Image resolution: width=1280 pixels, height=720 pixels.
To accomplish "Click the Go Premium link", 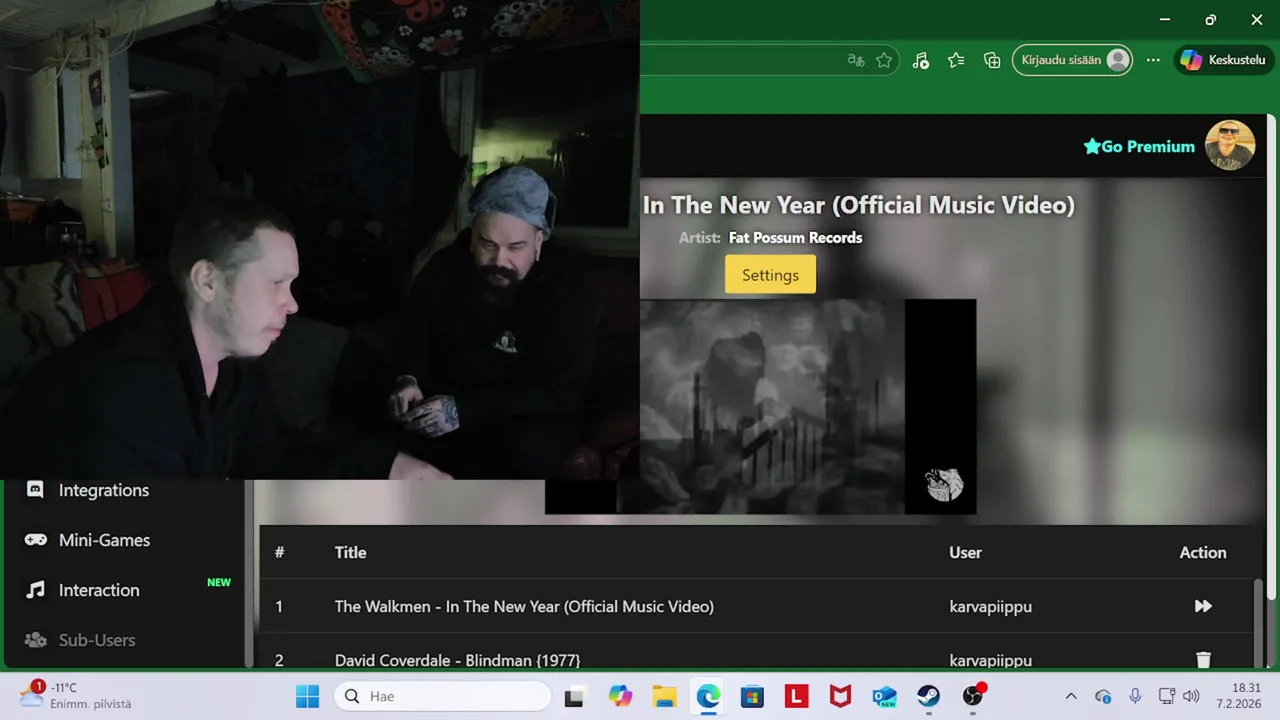I will pos(1139,146).
